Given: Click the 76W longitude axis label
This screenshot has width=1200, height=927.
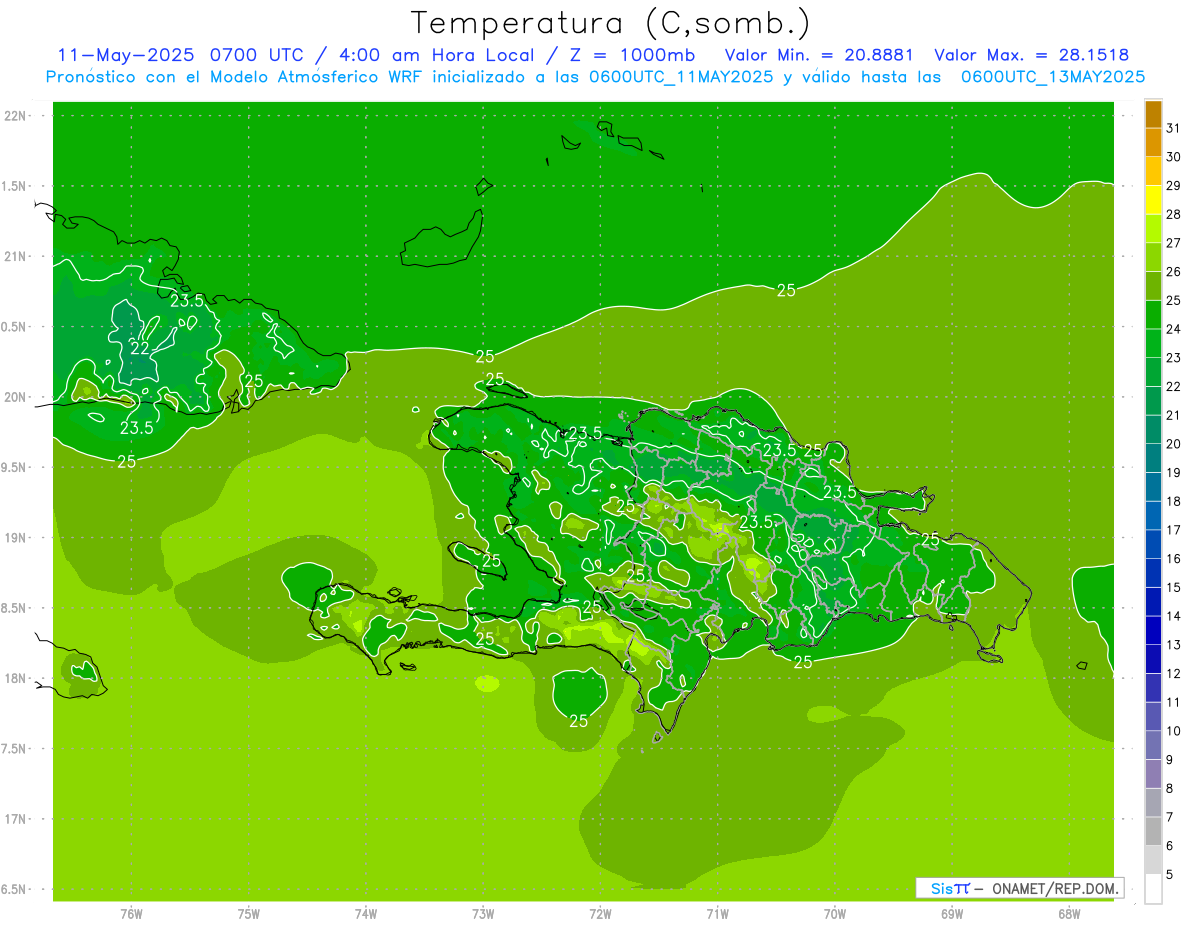Looking at the screenshot, I should 131,915.
